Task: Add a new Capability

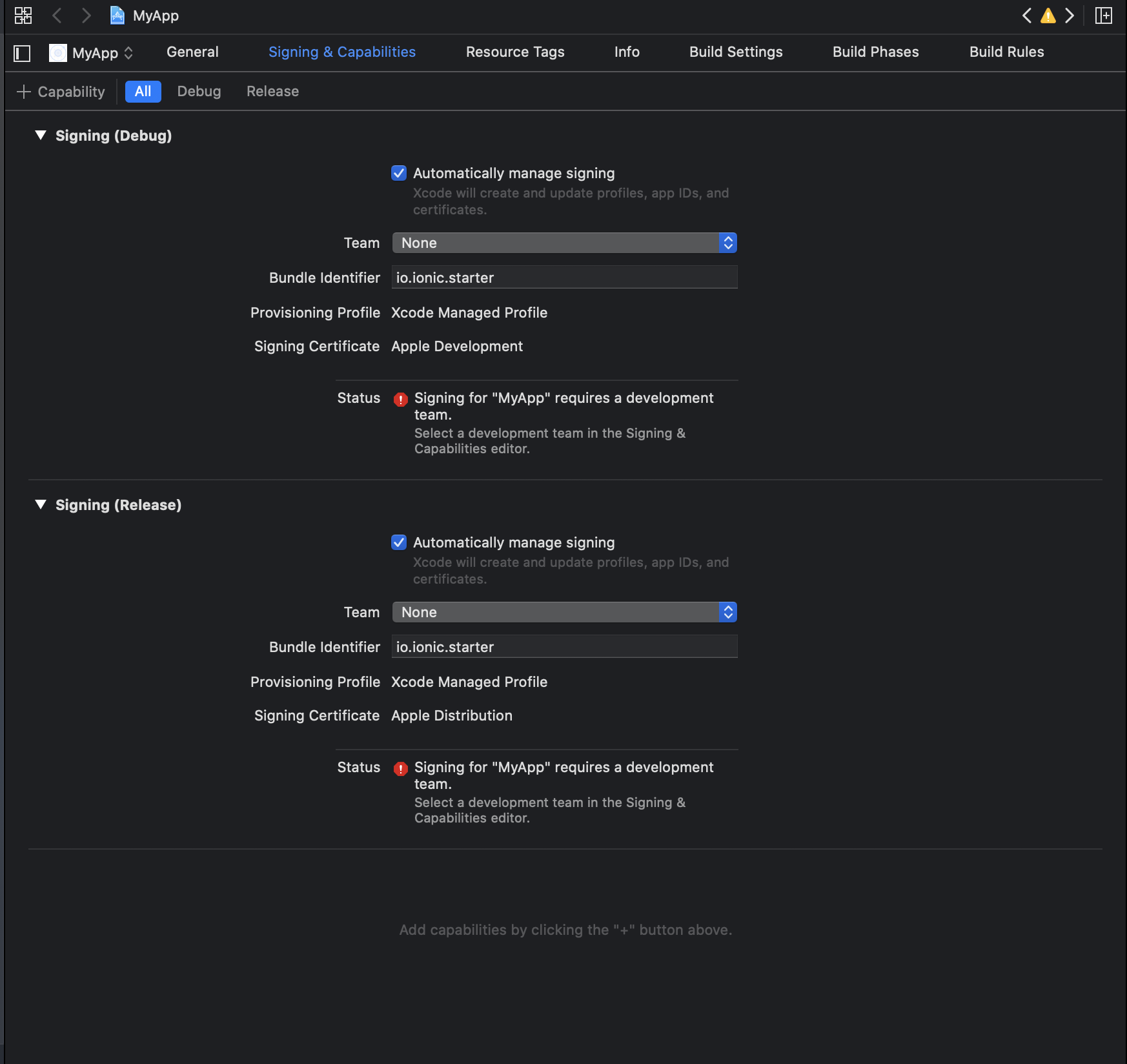Action: click(x=61, y=92)
